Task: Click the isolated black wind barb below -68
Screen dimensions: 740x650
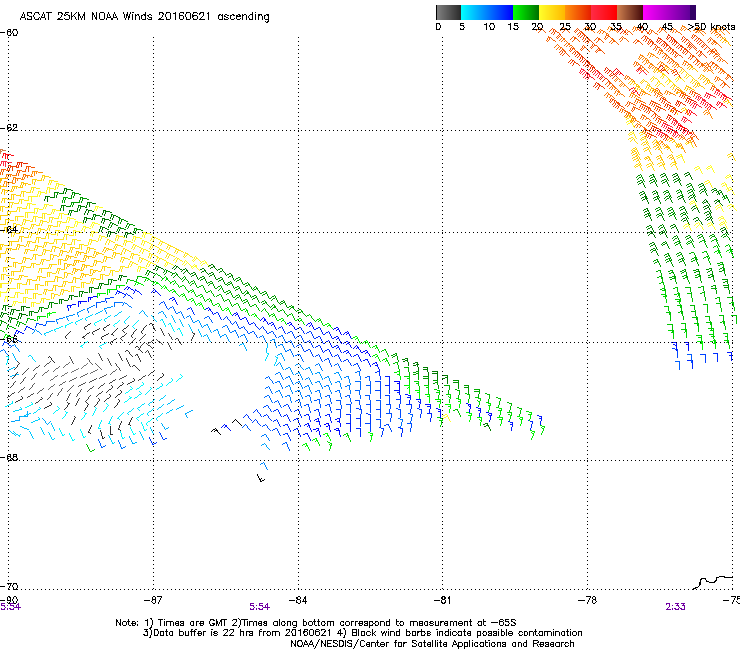Action: pos(261,478)
